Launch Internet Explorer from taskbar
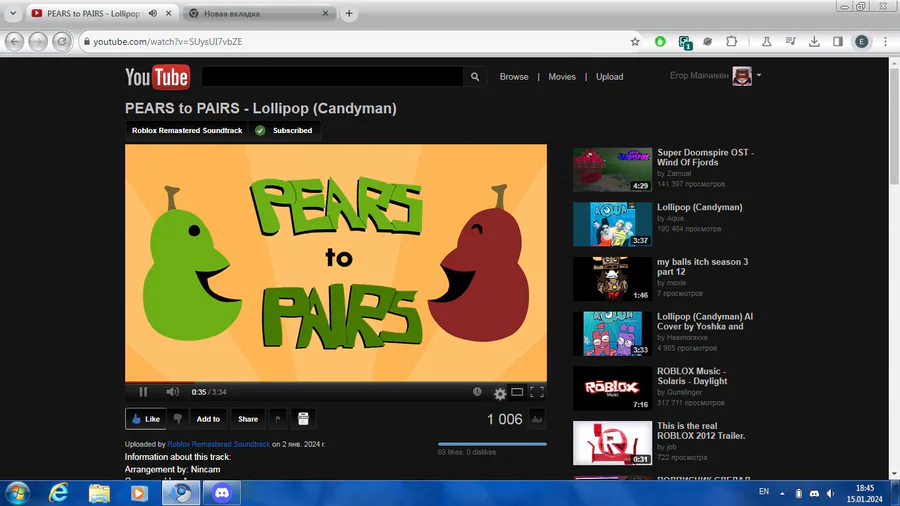900x506 pixels. (59, 493)
